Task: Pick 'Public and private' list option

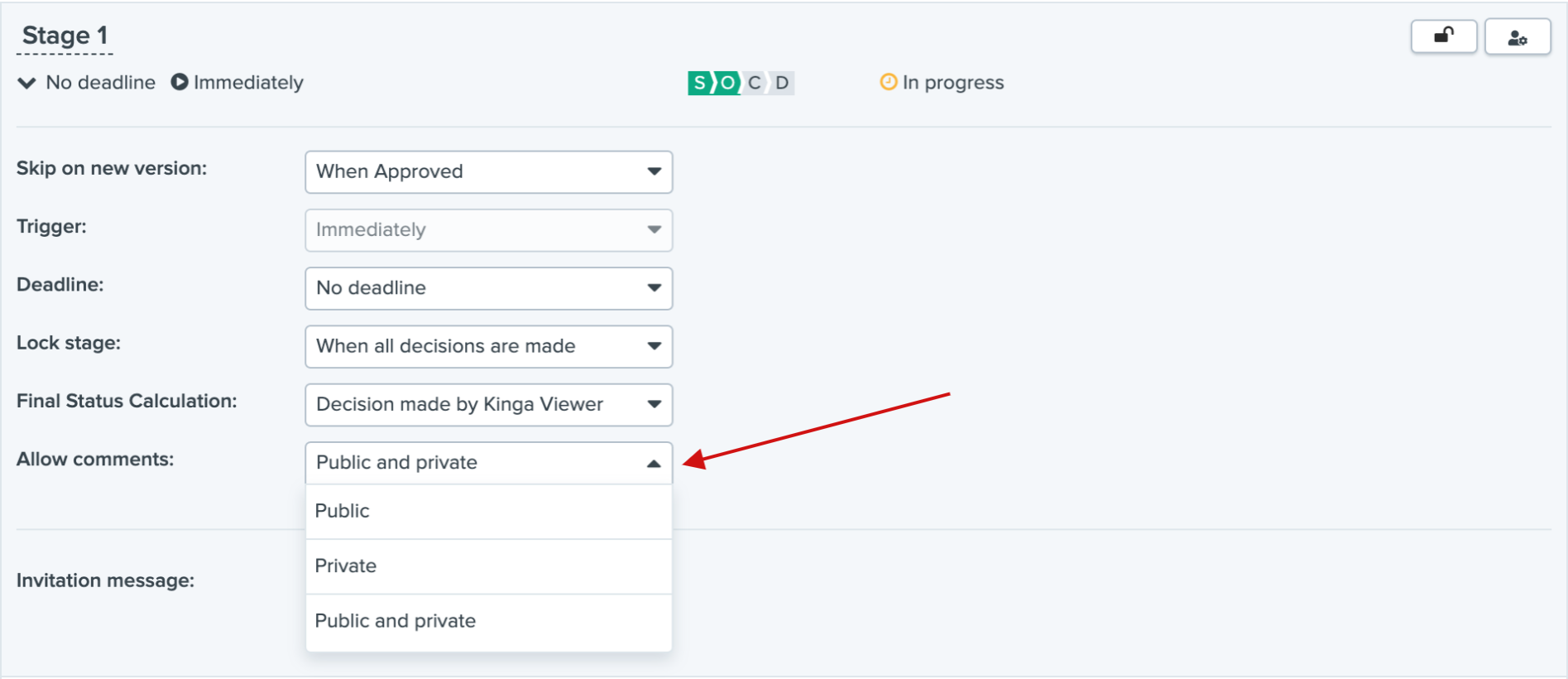Action: 488,621
